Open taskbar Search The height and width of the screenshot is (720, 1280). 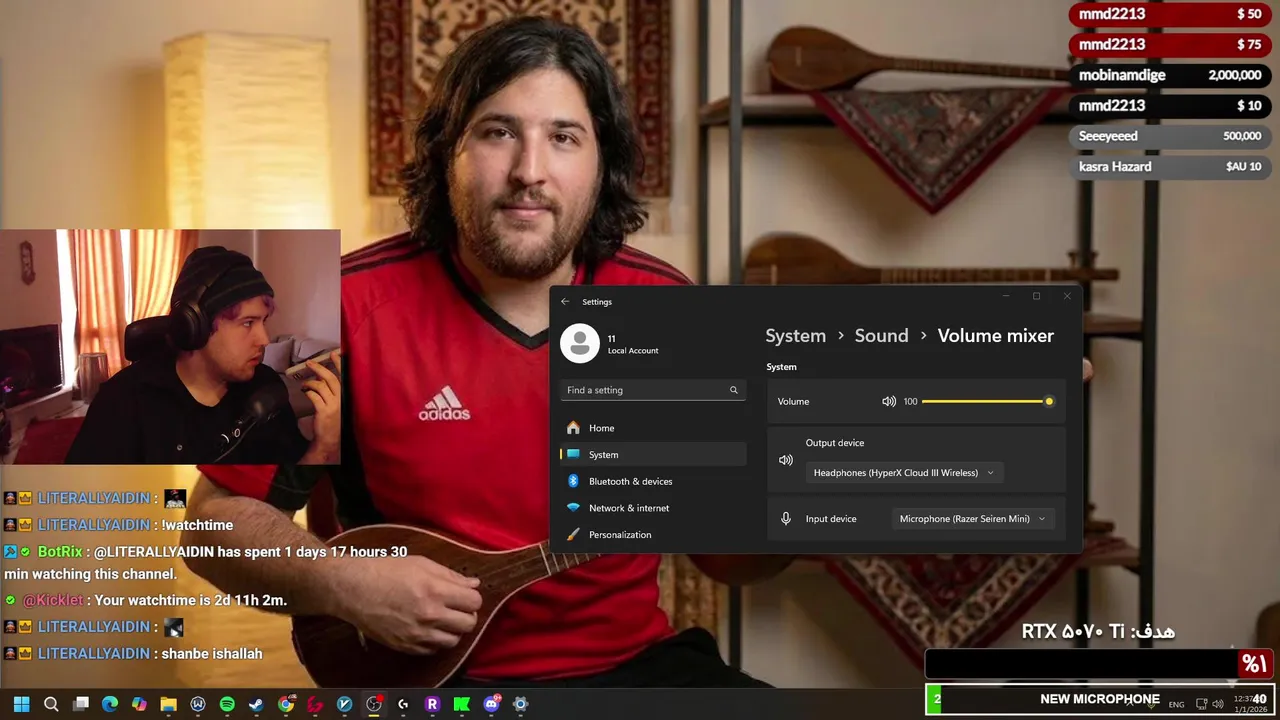(x=51, y=704)
